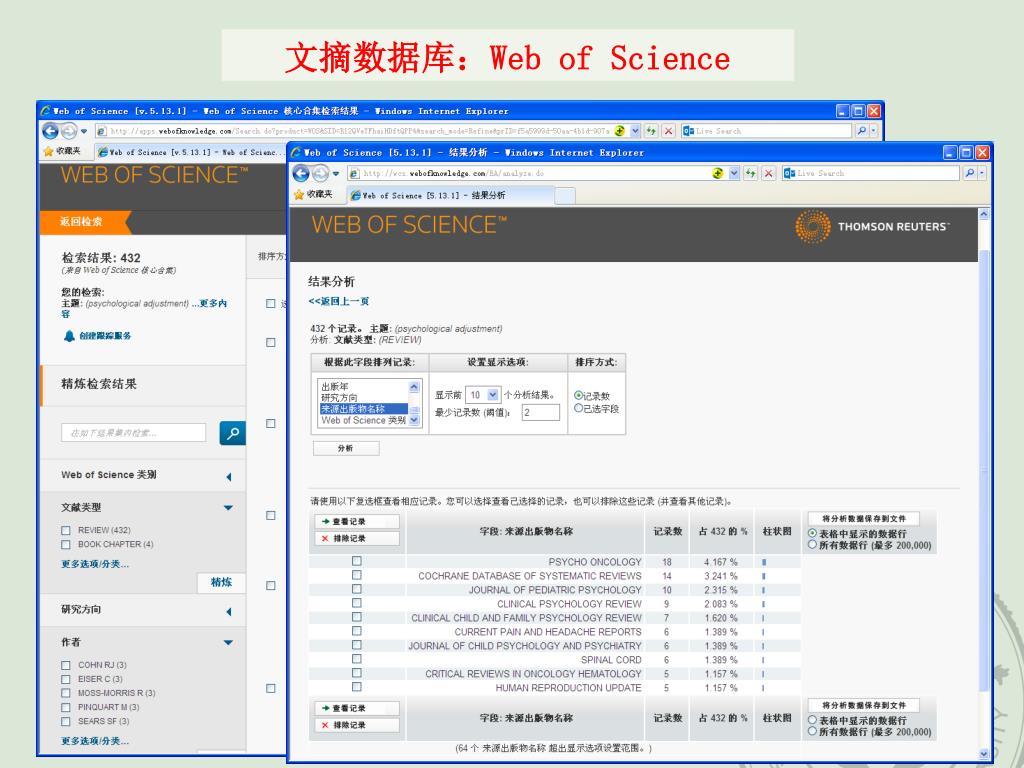This screenshot has width=1024, height=768.
Task: Click the address bar in 结果分析 window
Action: 529,174
